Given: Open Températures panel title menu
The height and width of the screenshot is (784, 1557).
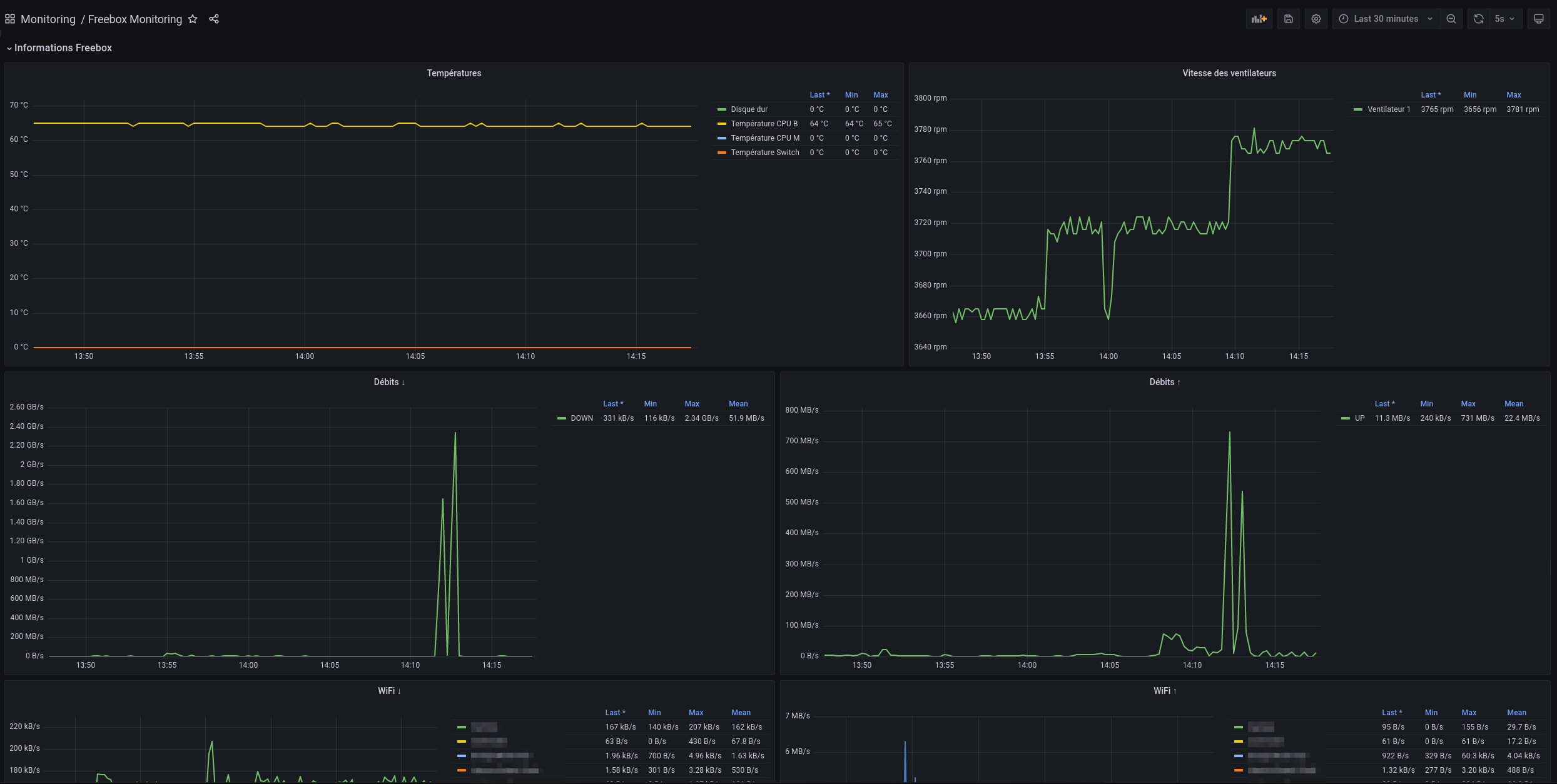Looking at the screenshot, I should [x=454, y=73].
